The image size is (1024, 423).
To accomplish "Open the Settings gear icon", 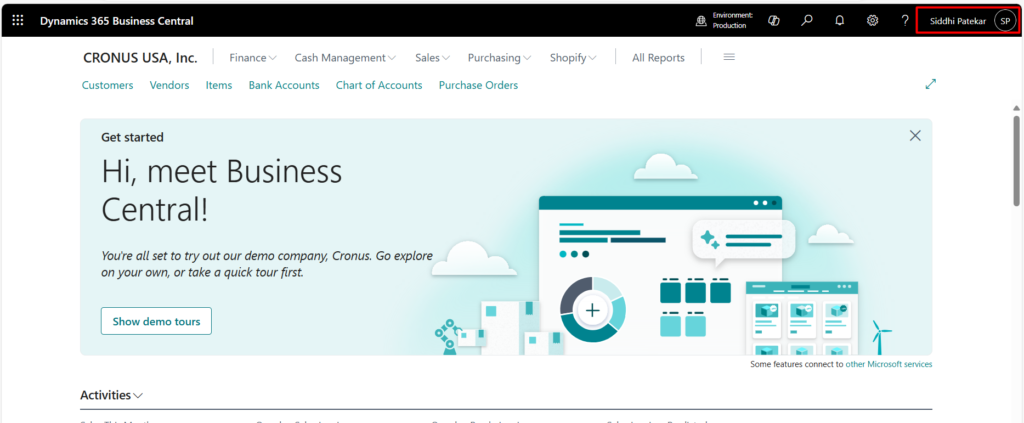I will [x=872, y=21].
